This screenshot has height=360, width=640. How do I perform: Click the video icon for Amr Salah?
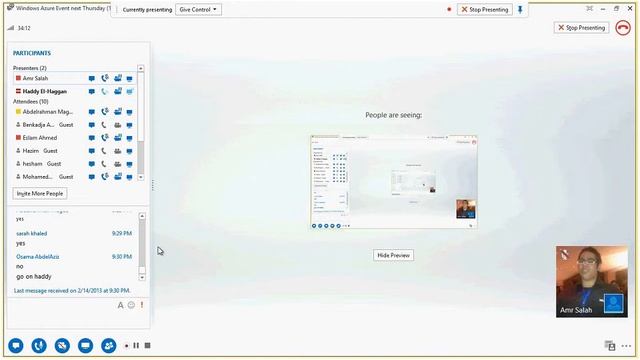point(118,78)
